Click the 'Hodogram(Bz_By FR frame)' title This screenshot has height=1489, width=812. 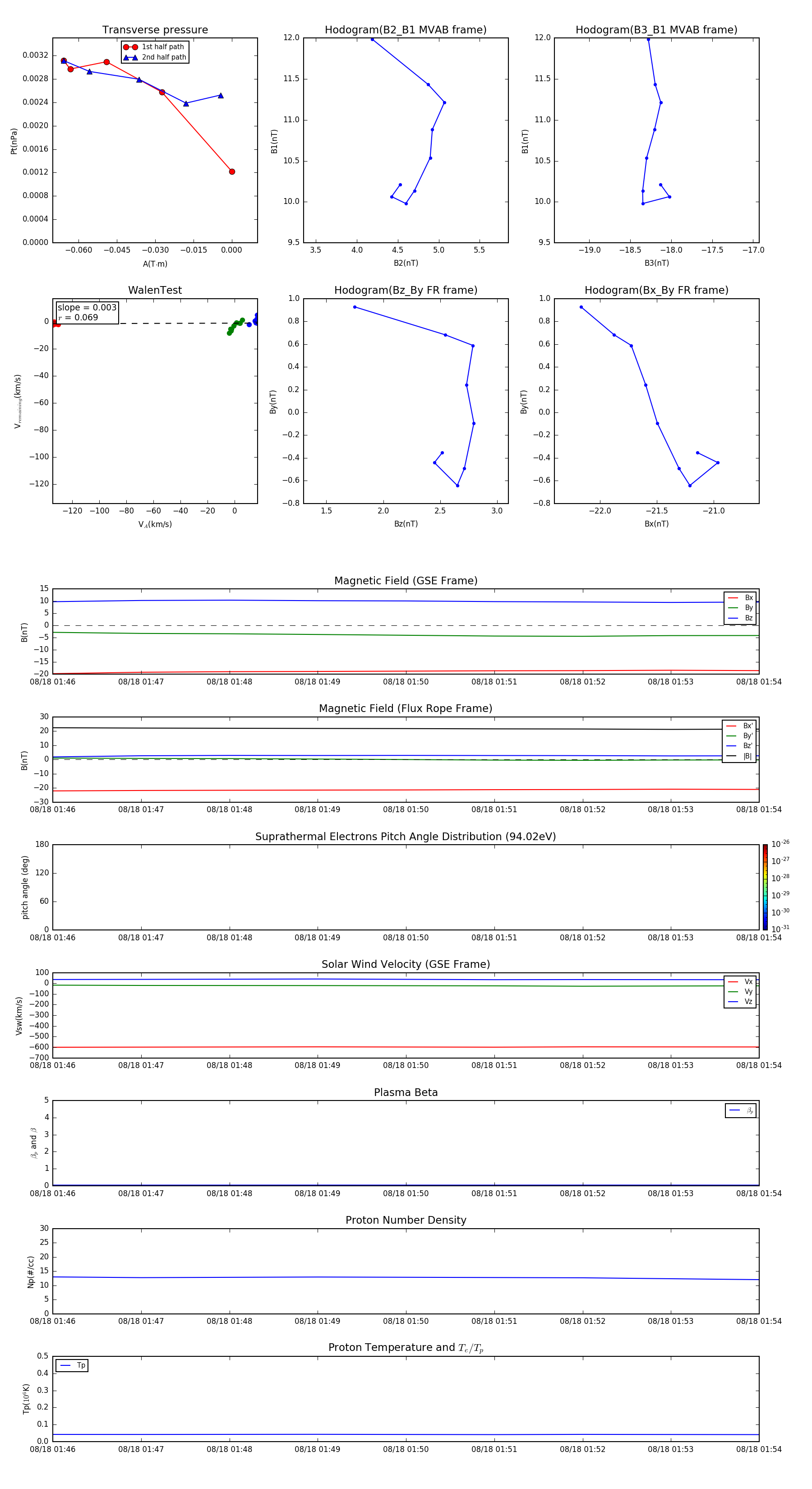(406, 290)
